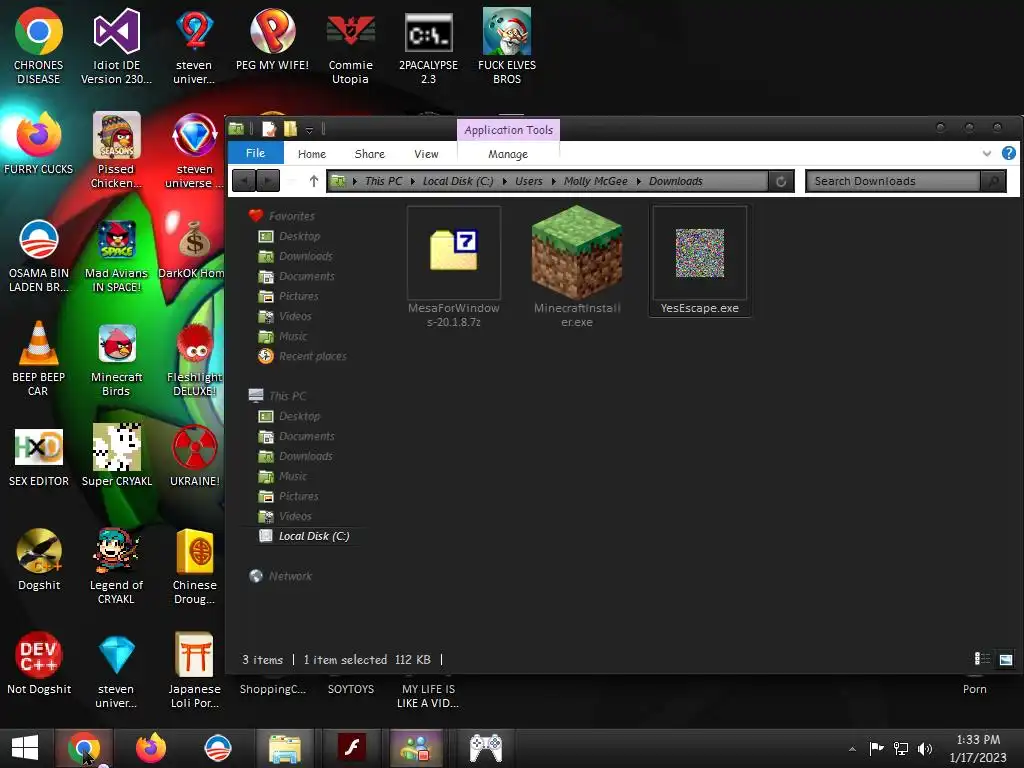Click the network tray icon
Viewport: 1024px width, 768px height.
coord(901,748)
